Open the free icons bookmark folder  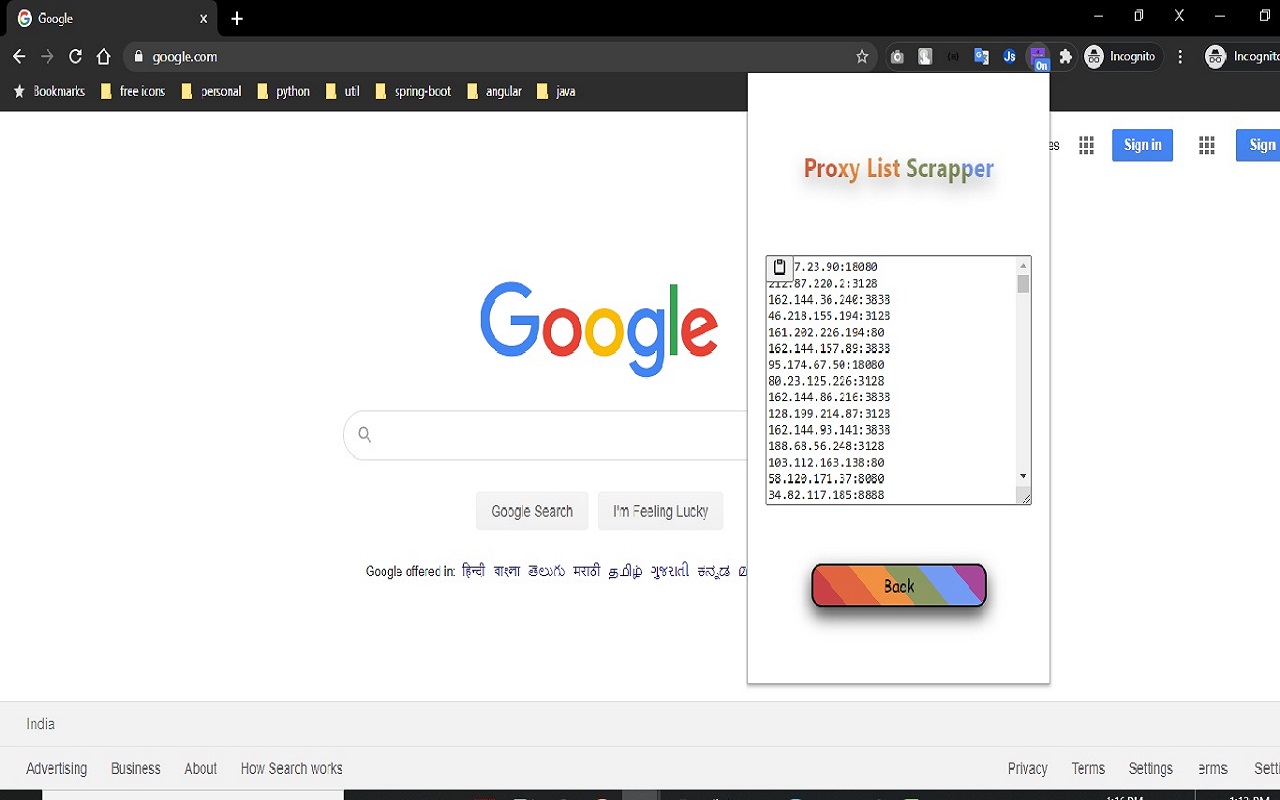pos(133,91)
